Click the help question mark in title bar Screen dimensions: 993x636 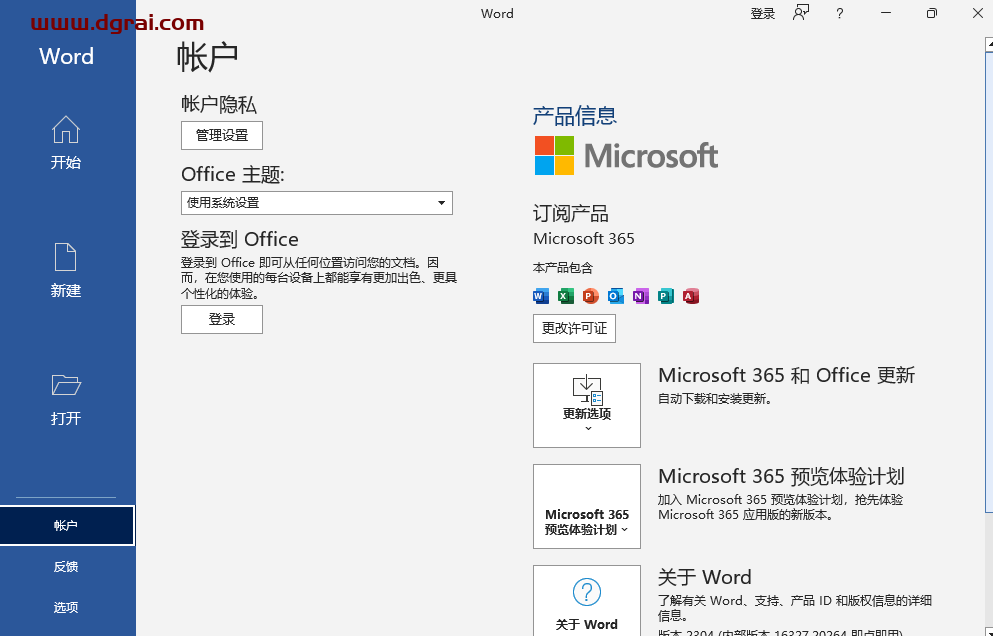840,13
